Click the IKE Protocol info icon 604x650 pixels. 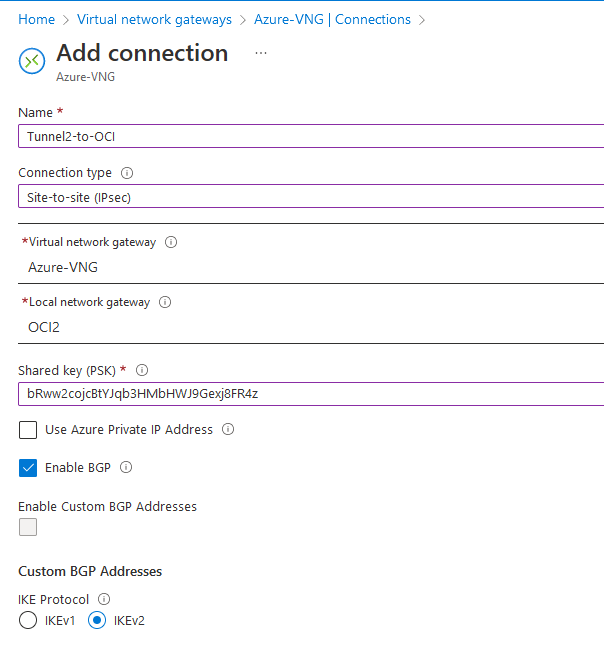click(105, 600)
